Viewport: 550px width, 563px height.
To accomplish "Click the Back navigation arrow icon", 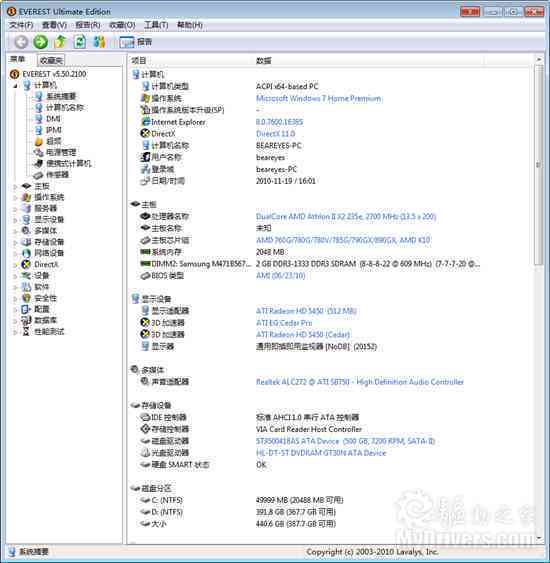I will point(21,42).
